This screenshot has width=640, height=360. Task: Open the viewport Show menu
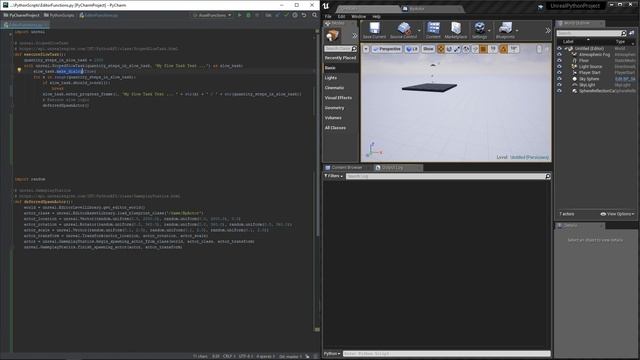click(428, 49)
